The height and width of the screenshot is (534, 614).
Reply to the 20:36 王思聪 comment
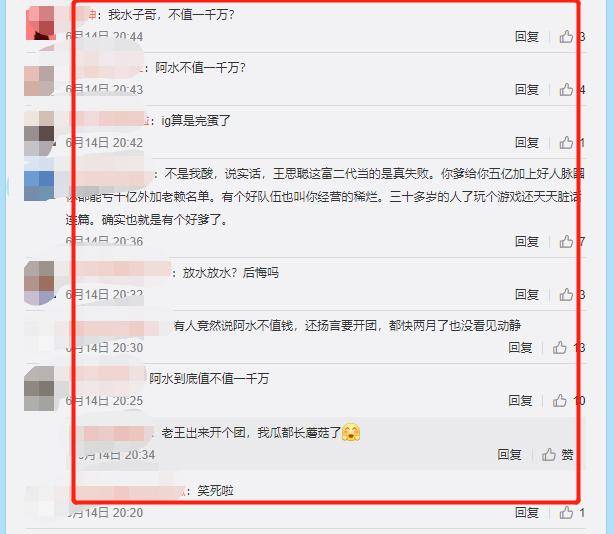click(527, 242)
